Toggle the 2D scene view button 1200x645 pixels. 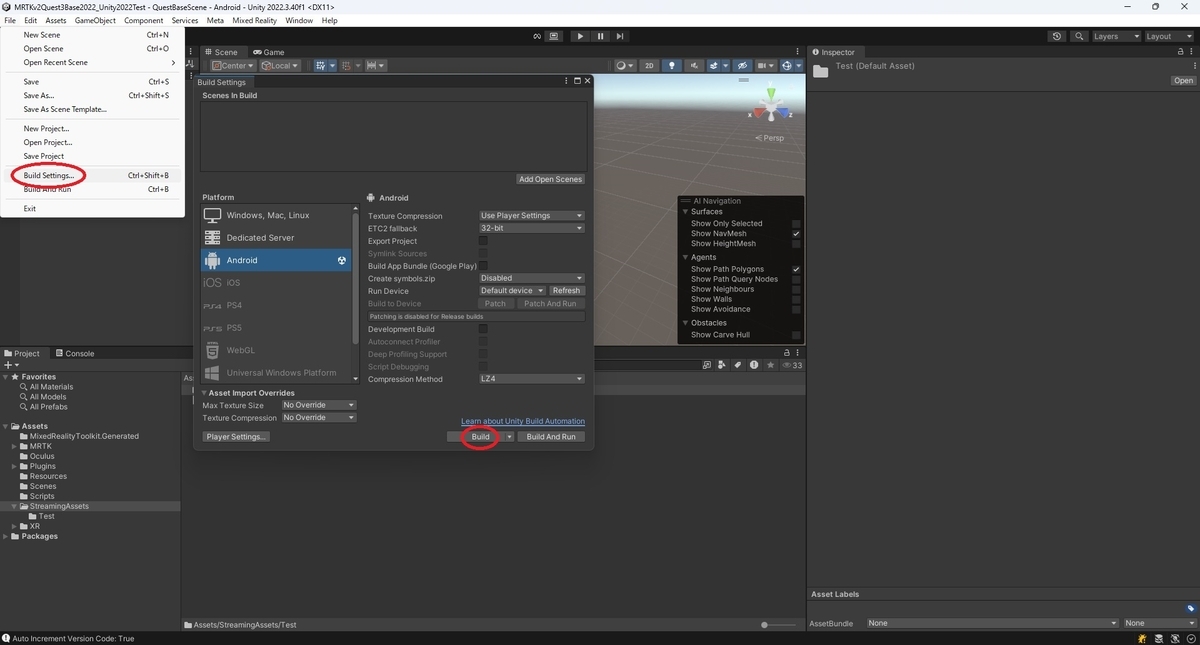point(649,66)
